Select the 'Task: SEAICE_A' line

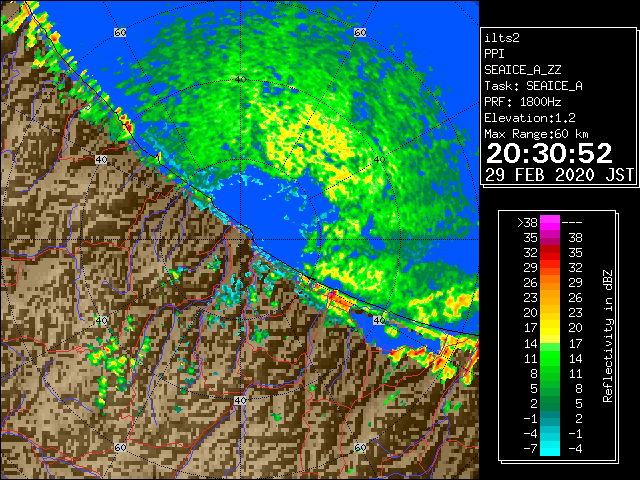pos(533,86)
